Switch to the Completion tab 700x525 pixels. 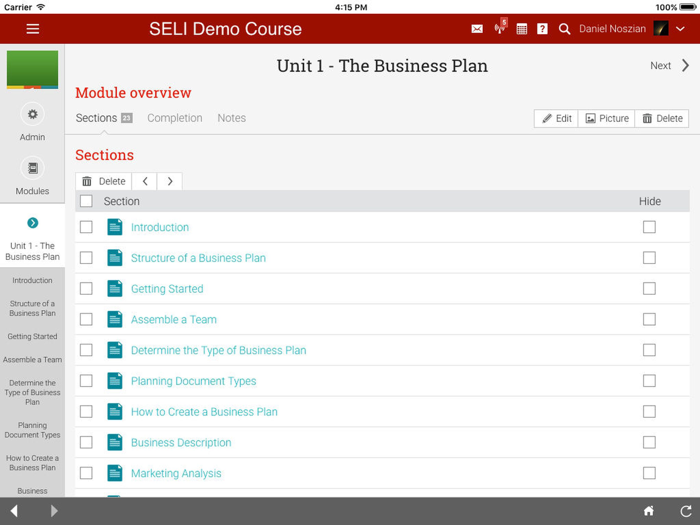(x=175, y=118)
